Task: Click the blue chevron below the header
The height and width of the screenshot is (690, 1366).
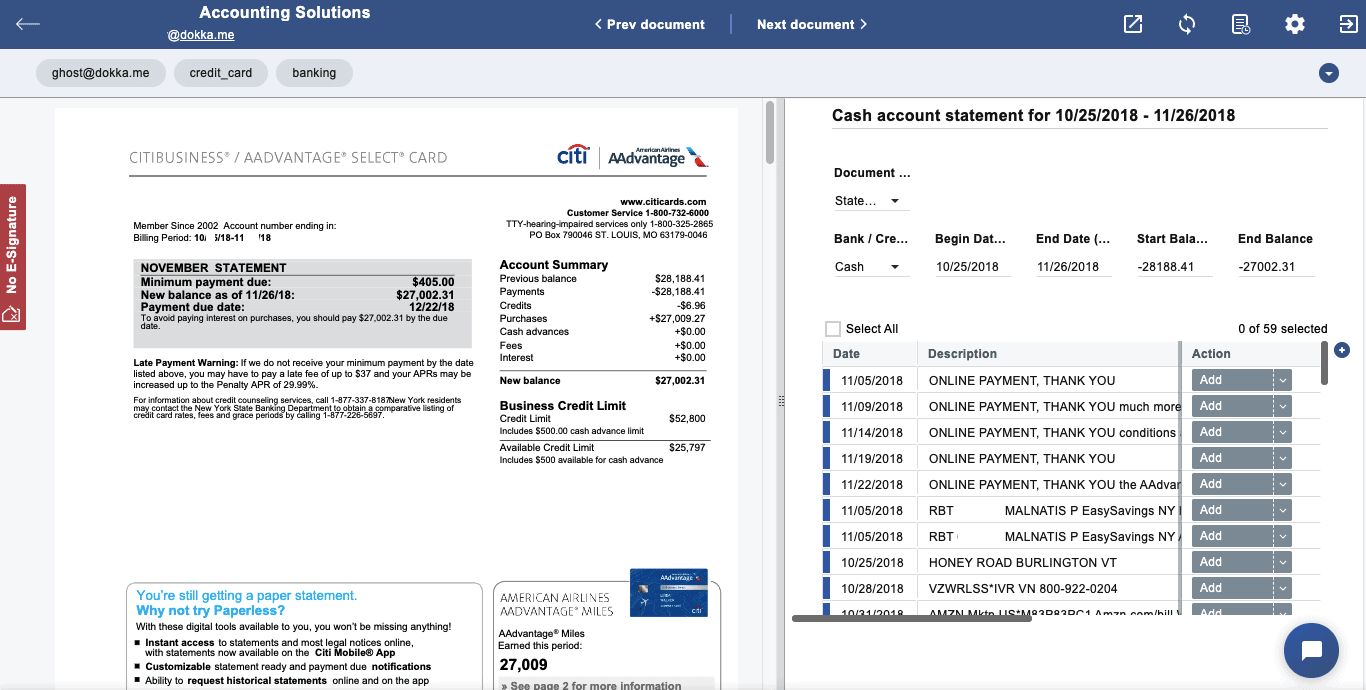Action: tap(1328, 72)
